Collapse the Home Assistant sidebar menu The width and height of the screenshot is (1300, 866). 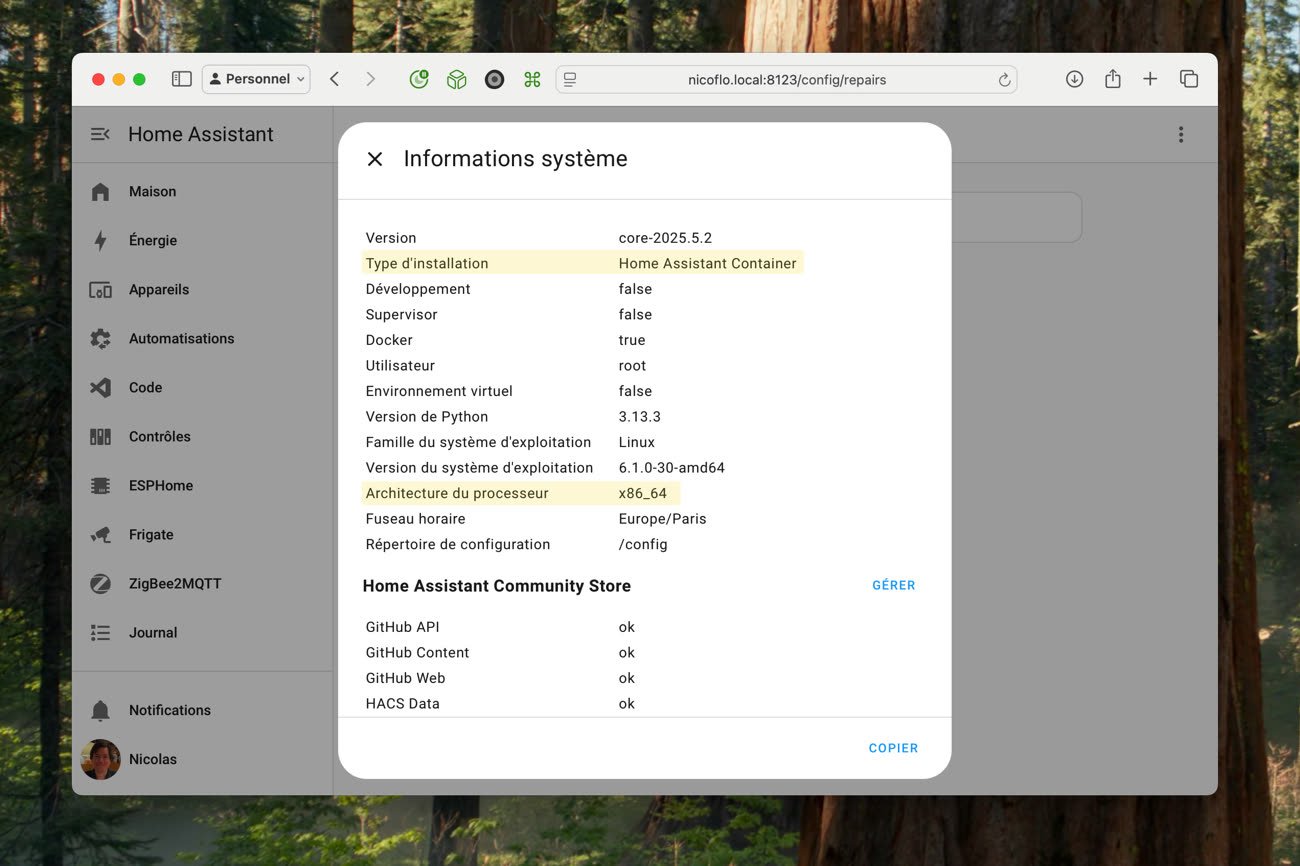100,134
